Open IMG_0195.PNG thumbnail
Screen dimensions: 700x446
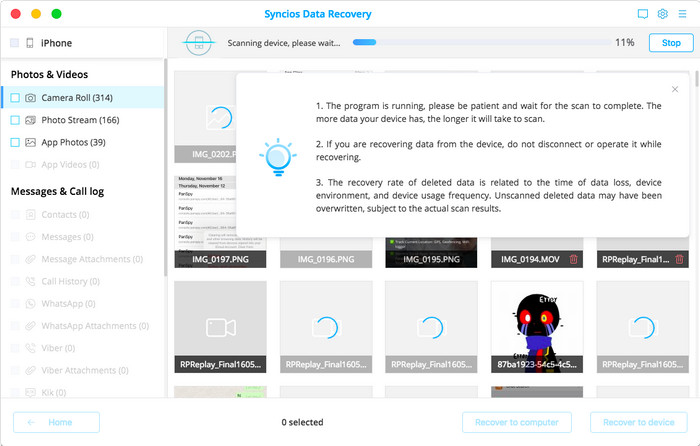click(431, 253)
